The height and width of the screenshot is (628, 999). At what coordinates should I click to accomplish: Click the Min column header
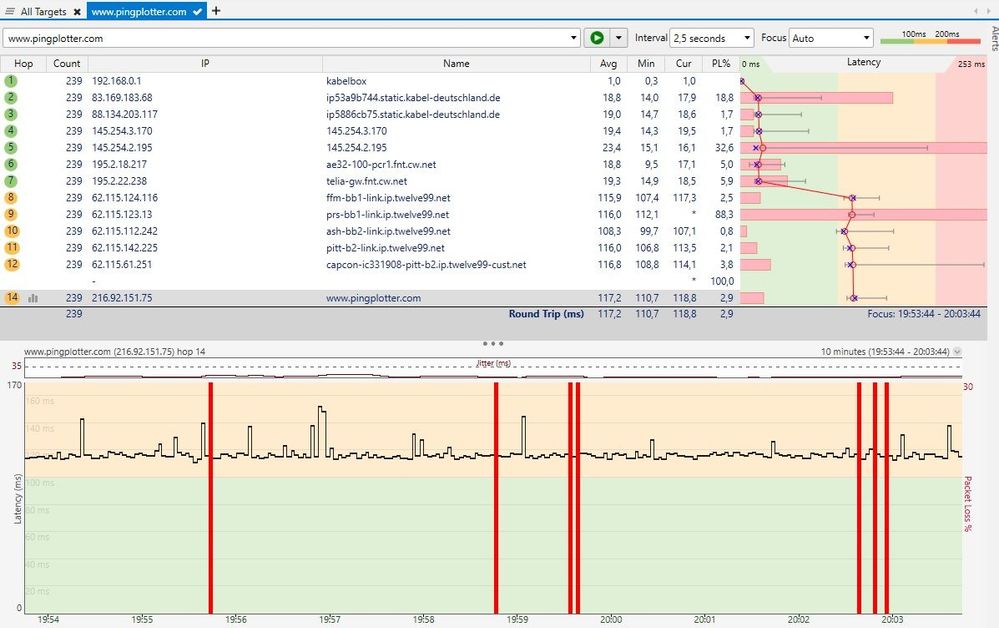click(646, 64)
